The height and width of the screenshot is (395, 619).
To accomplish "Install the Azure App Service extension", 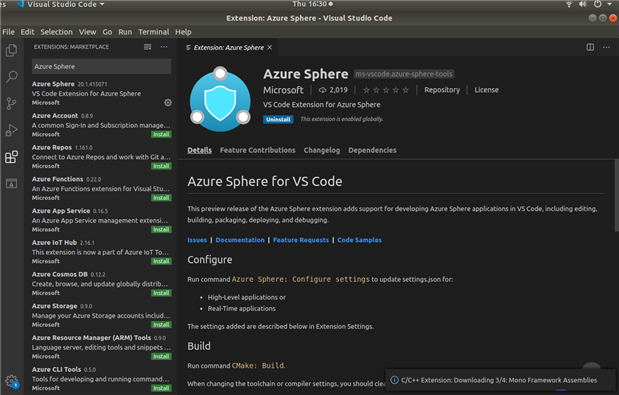I will [161, 230].
